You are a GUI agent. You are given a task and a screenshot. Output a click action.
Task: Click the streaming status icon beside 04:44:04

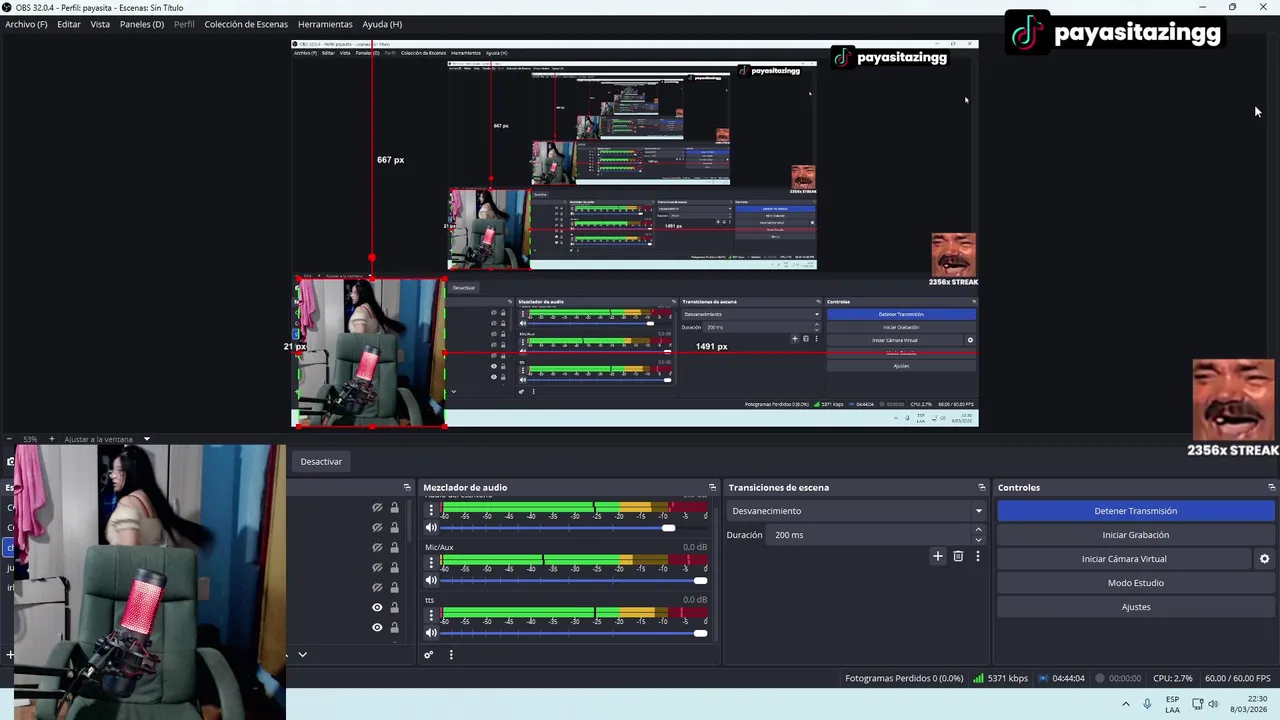(x=1043, y=678)
